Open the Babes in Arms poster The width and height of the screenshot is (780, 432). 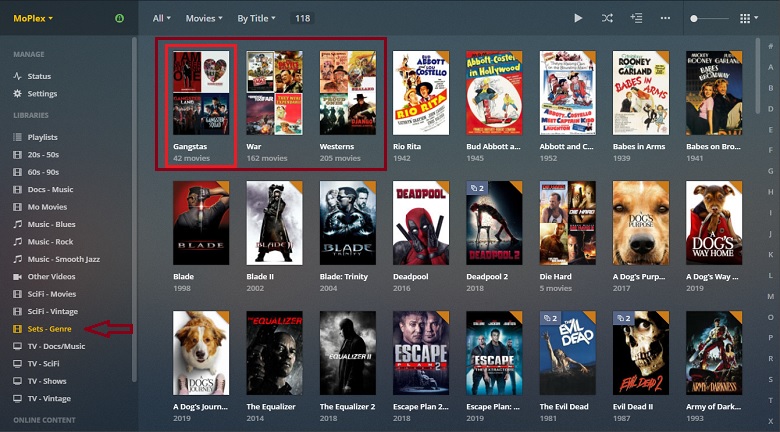(x=641, y=93)
